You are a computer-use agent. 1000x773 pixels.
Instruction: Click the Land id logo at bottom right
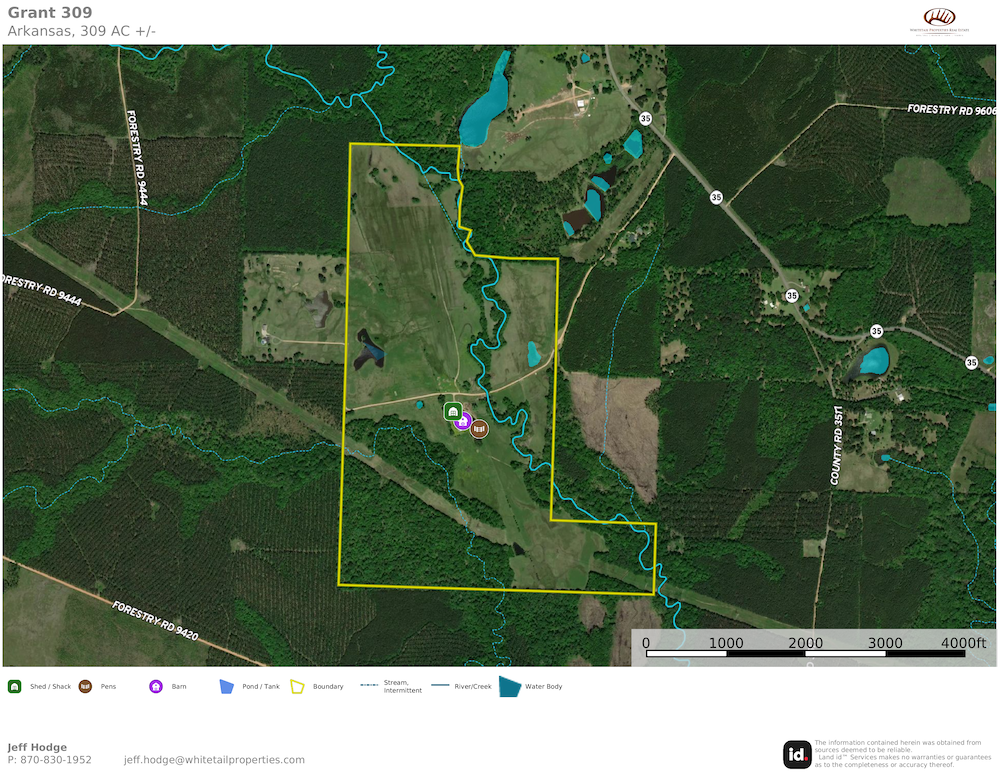click(797, 753)
